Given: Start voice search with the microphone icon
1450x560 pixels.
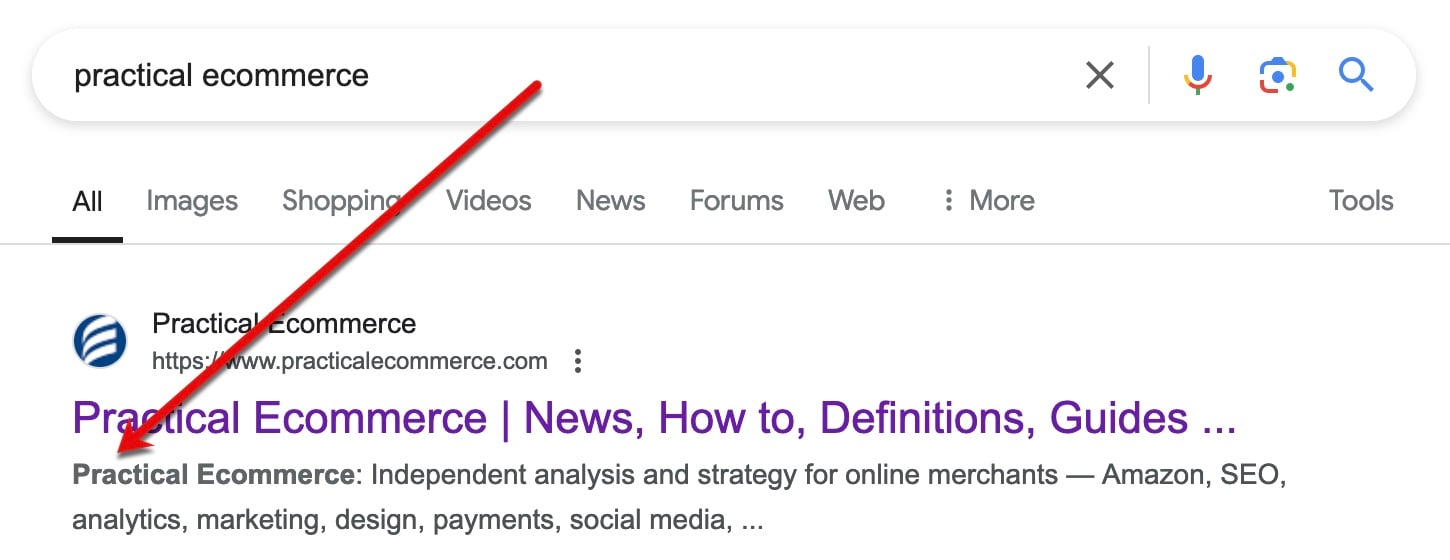Looking at the screenshot, I should tap(1197, 75).
